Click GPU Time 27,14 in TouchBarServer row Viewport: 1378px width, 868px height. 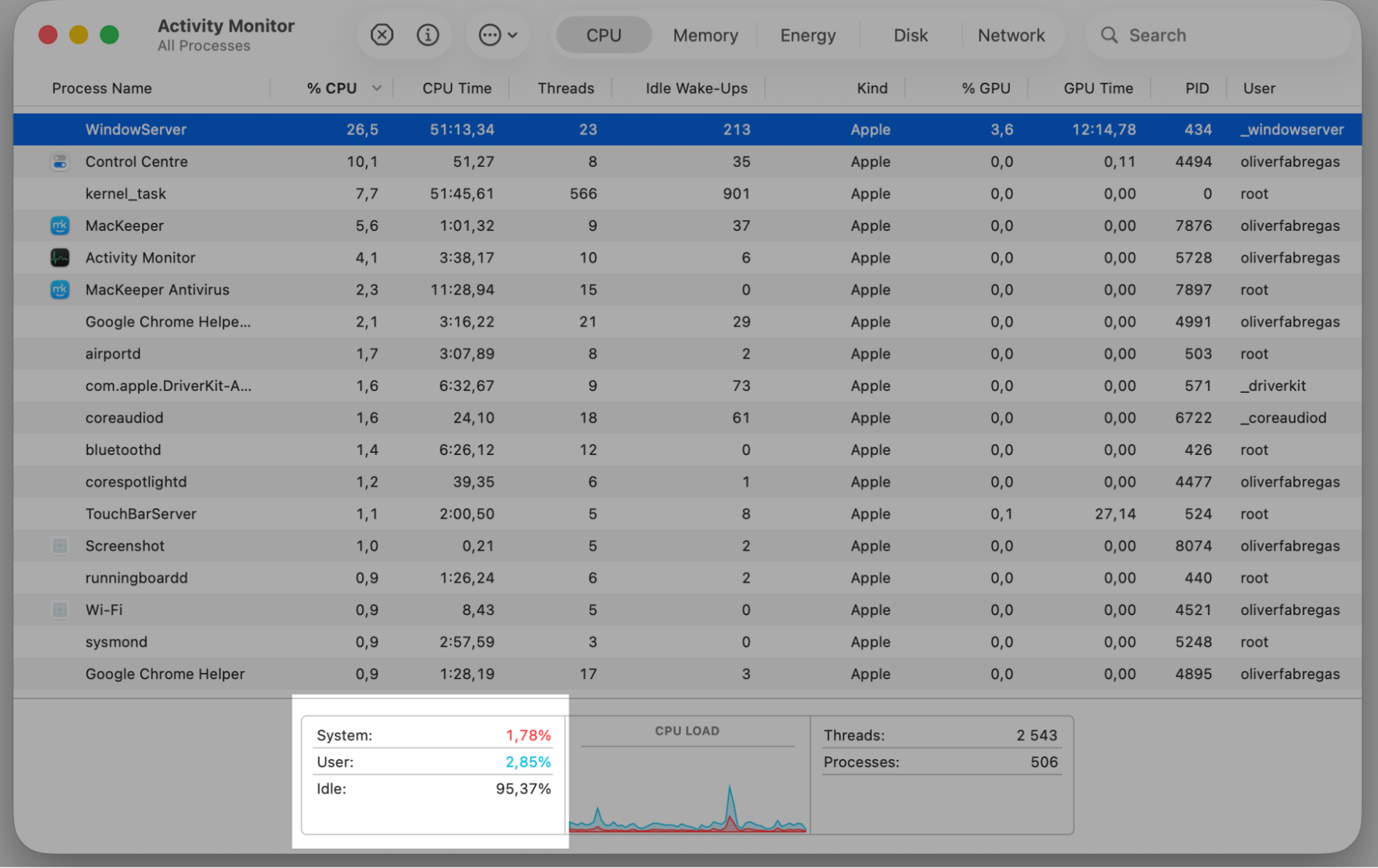(x=1115, y=514)
